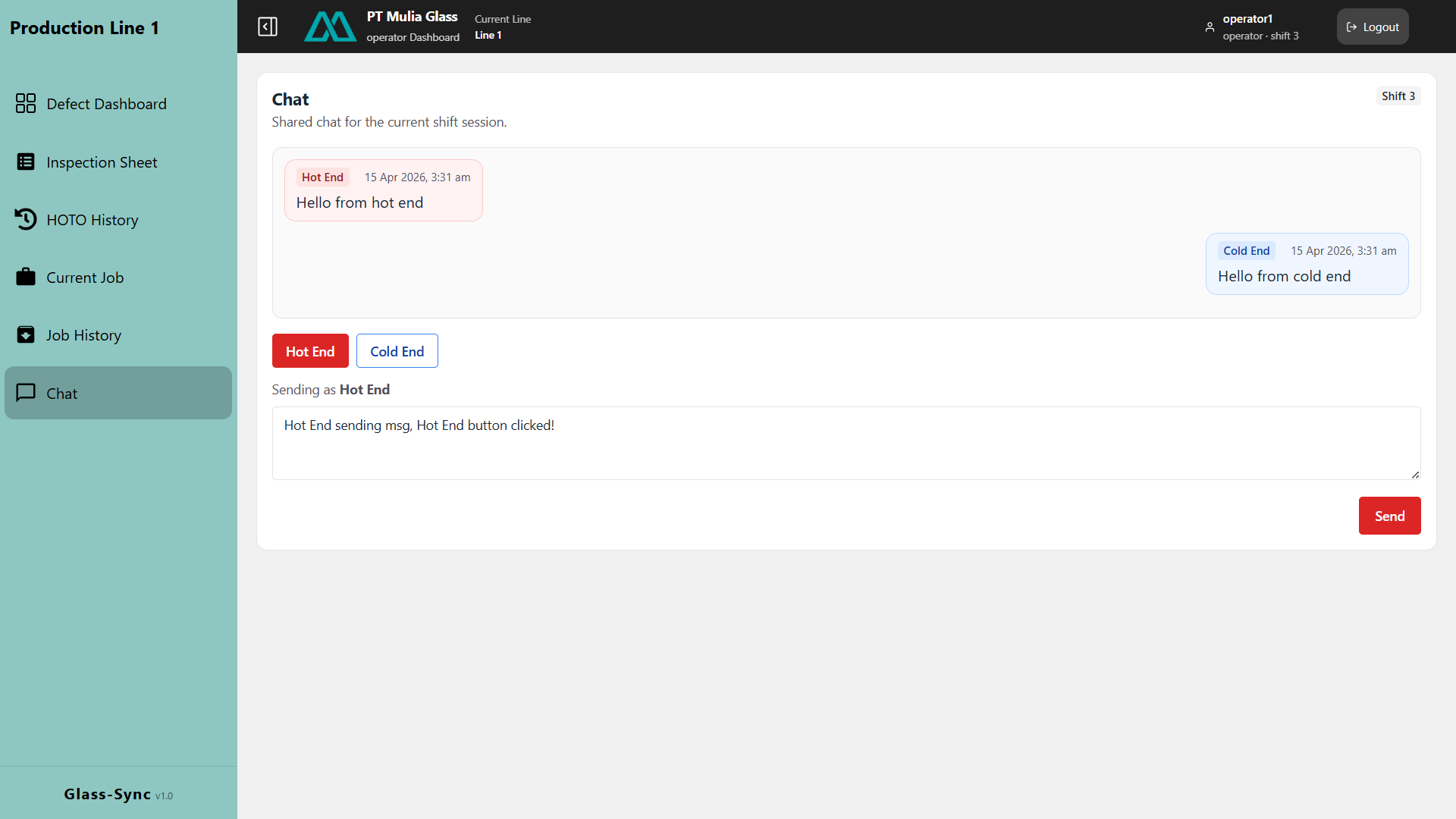This screenshot has height=819, width=1456.
Task: Open Job History from sidebar
Action: [x=118, y=334]
